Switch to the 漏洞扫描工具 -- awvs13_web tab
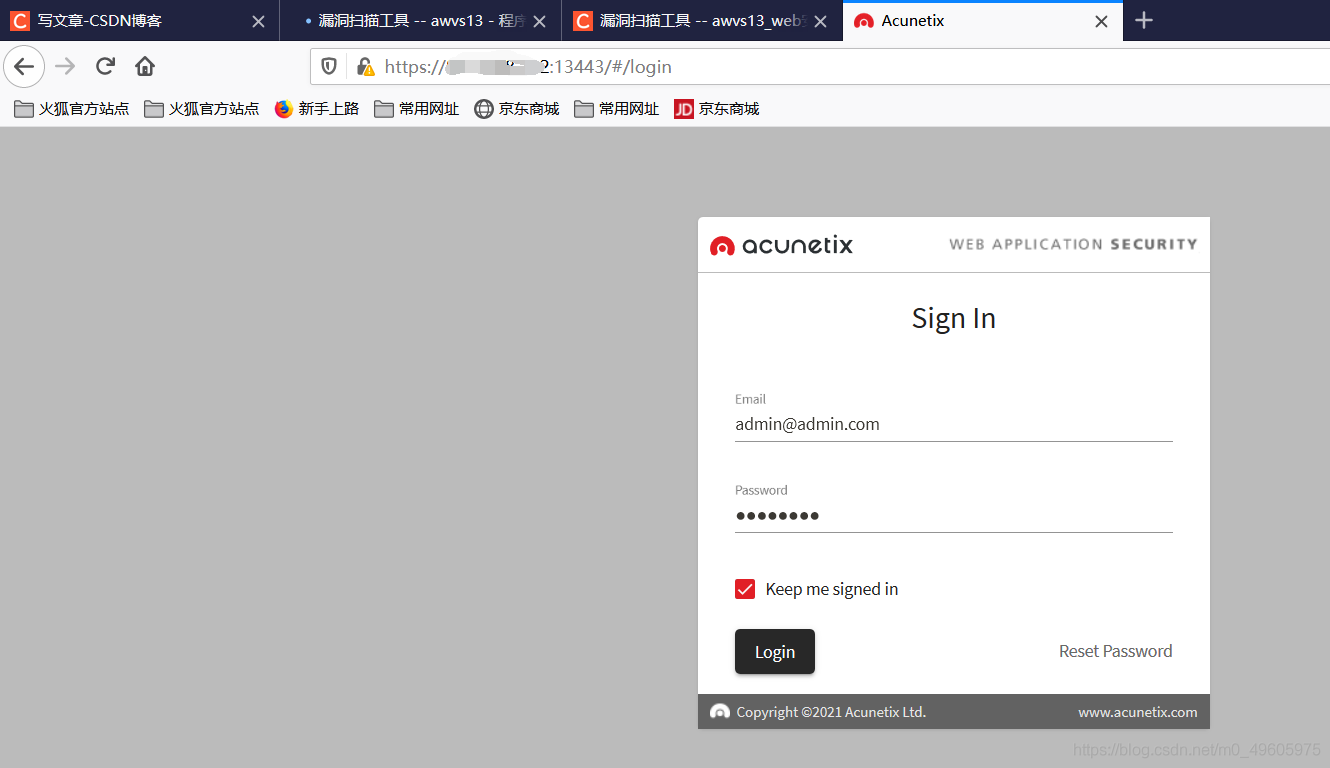This screenshot has height=768, width=1330. 703,20
